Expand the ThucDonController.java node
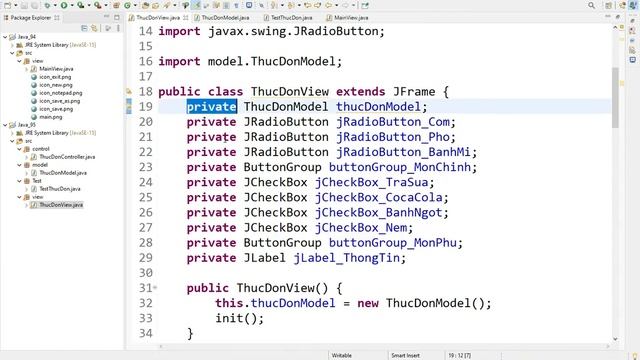 tap(27, 157)
